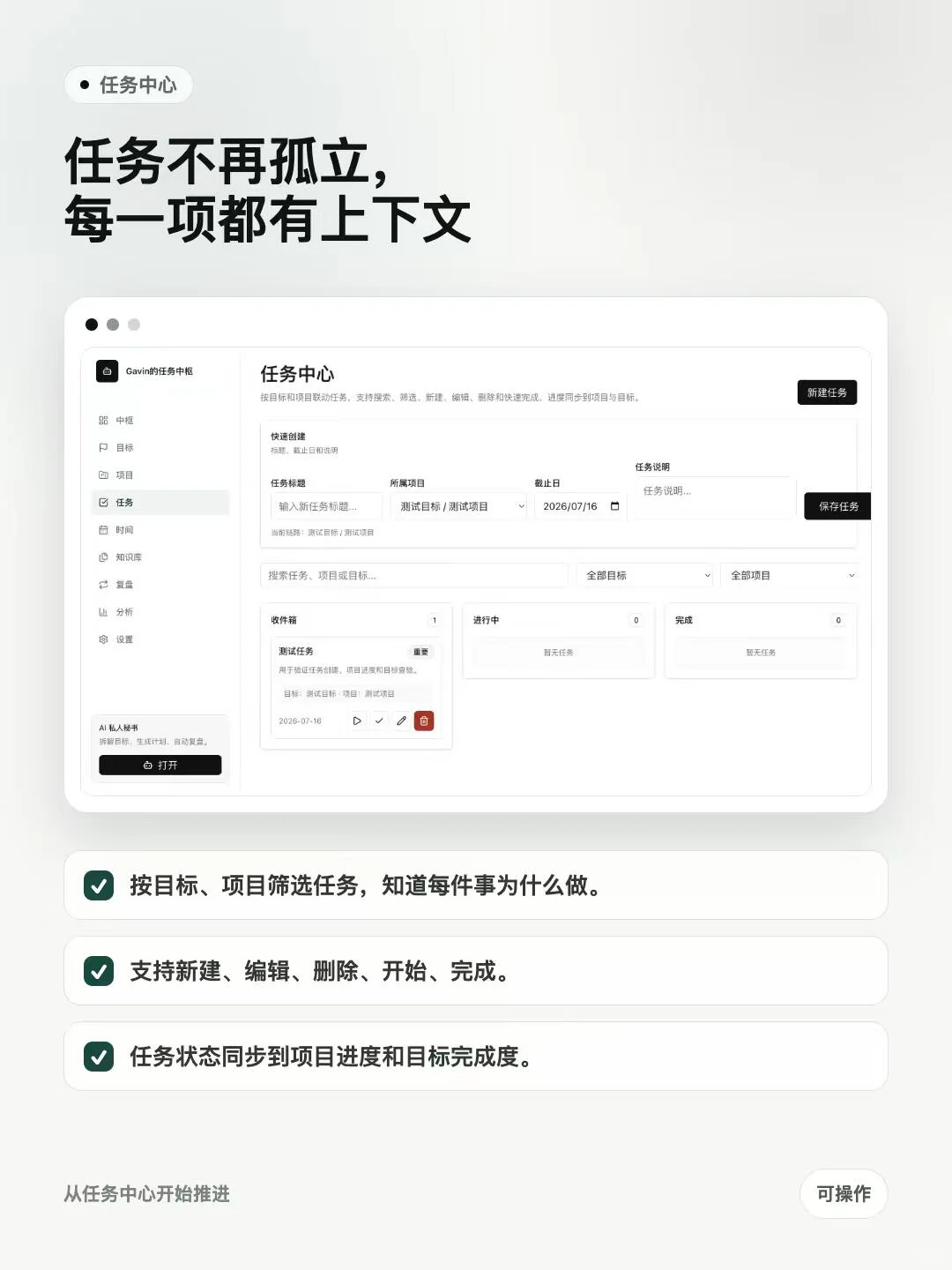Viewport: 952px width, 1270px height.
Task: Click the 当前链路: 测试目标 / 测试项目 text
Action: pos(323,533)
